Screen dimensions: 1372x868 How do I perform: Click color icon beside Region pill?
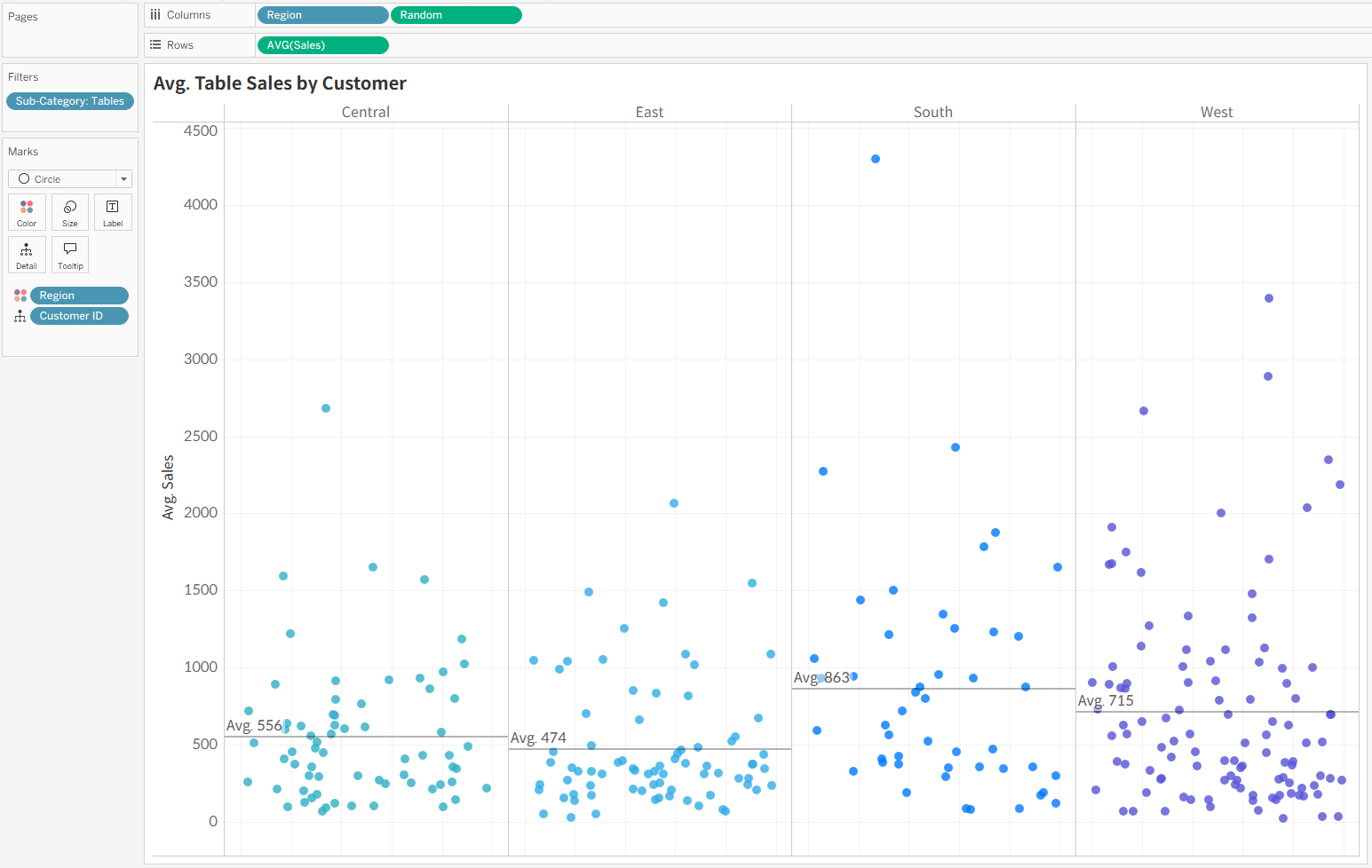coord(20,296)
